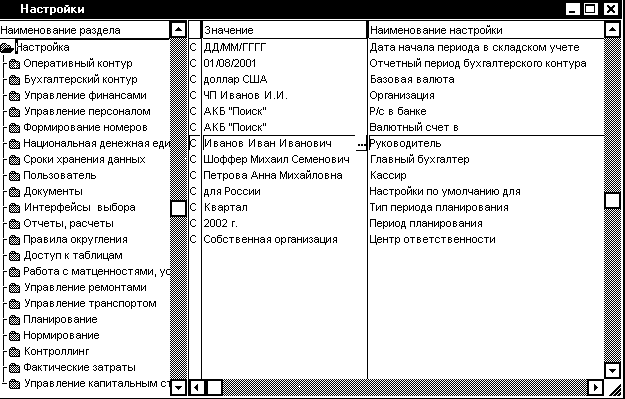This screenshot has width=625, height=399.
Task: Click the Наименование раздела column header
Action: point(85,30)
